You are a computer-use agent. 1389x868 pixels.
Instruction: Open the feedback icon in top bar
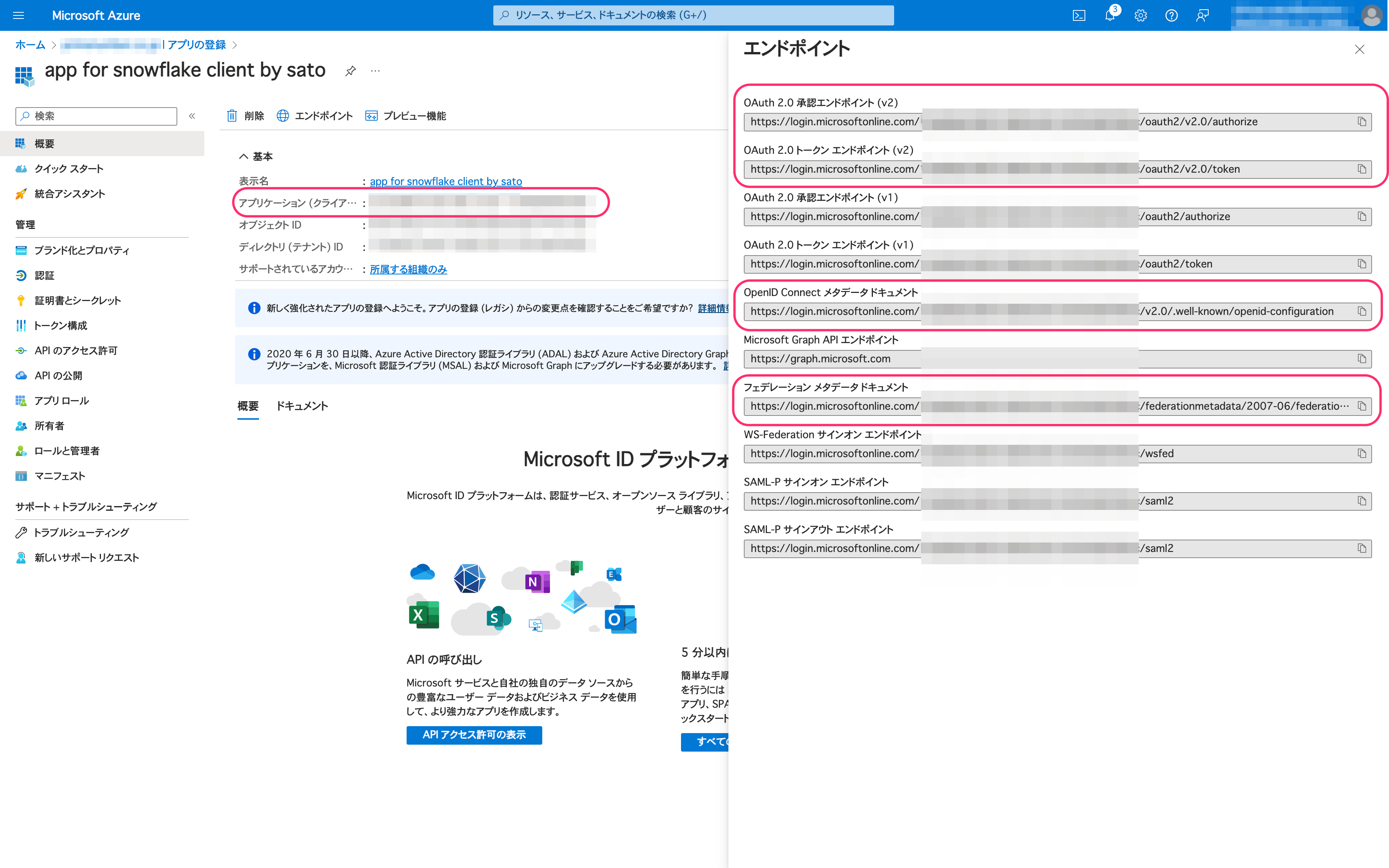click(1202, 15)
